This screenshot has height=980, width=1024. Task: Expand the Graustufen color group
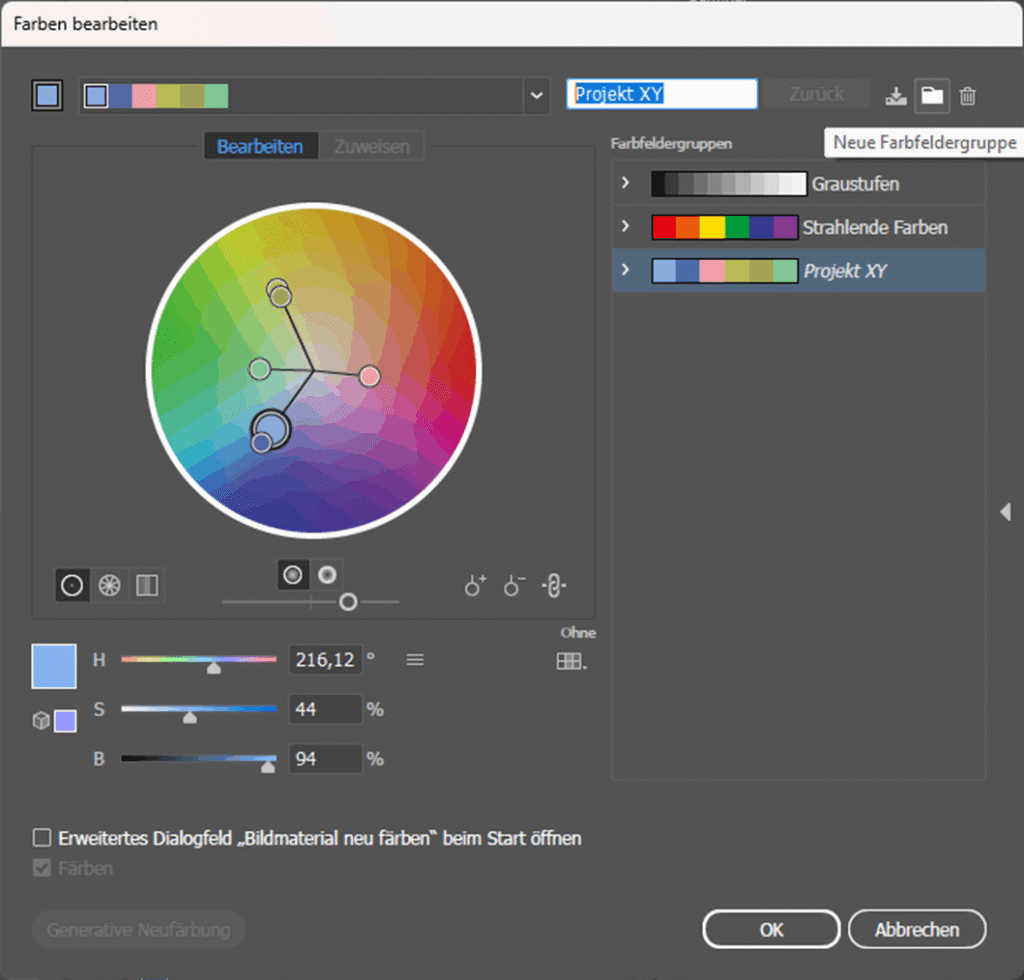[x=626, y=184]
